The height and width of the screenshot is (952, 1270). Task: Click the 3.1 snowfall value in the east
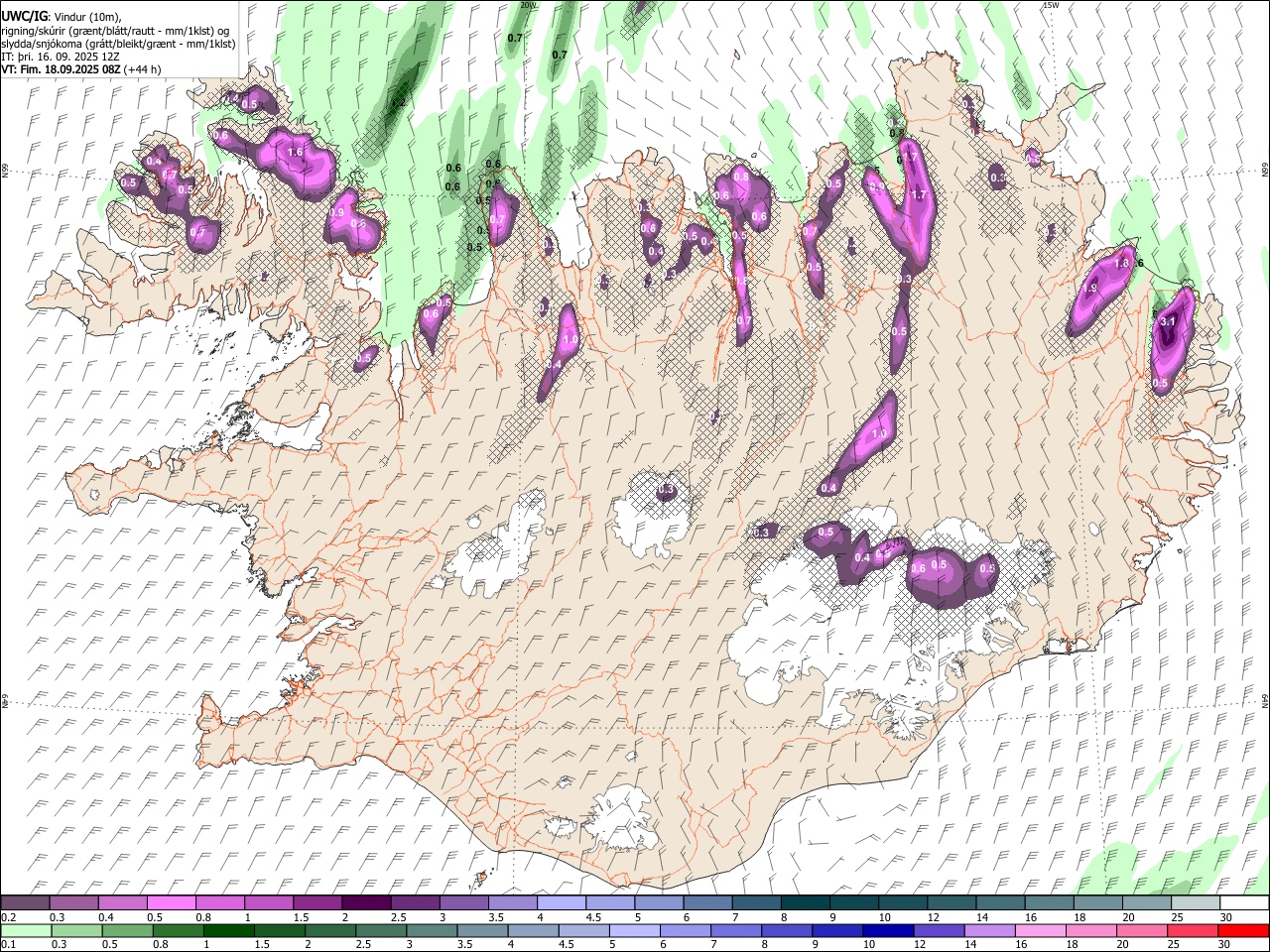point(1168,321)
